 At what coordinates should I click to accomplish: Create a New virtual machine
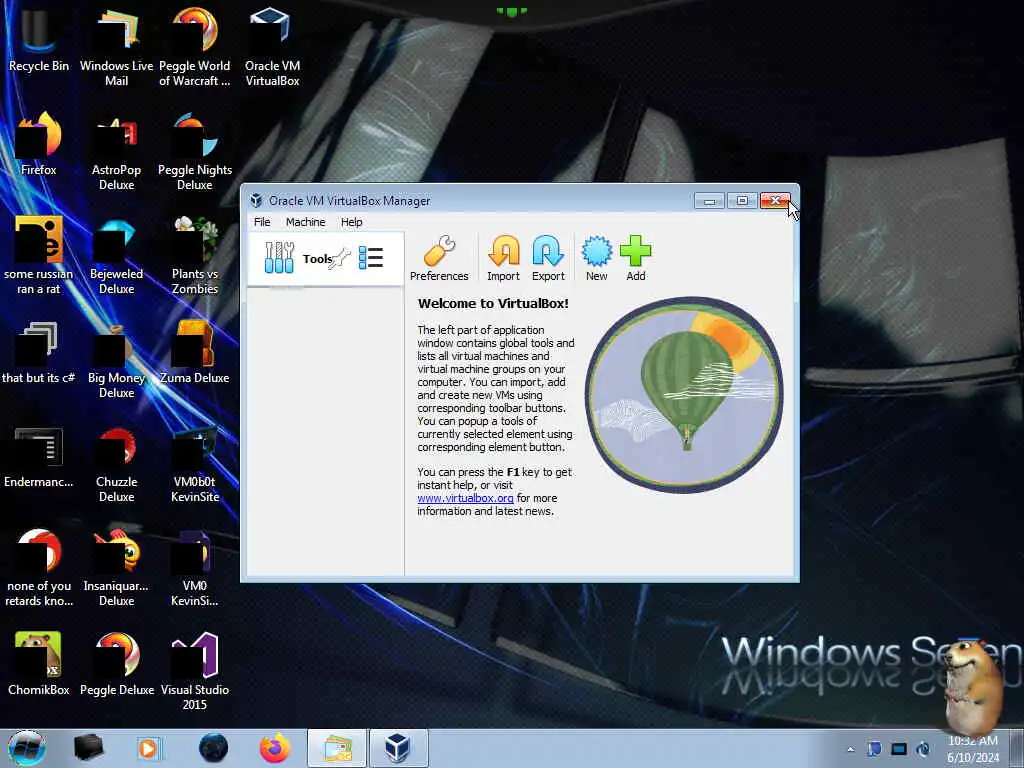(596, 259)
